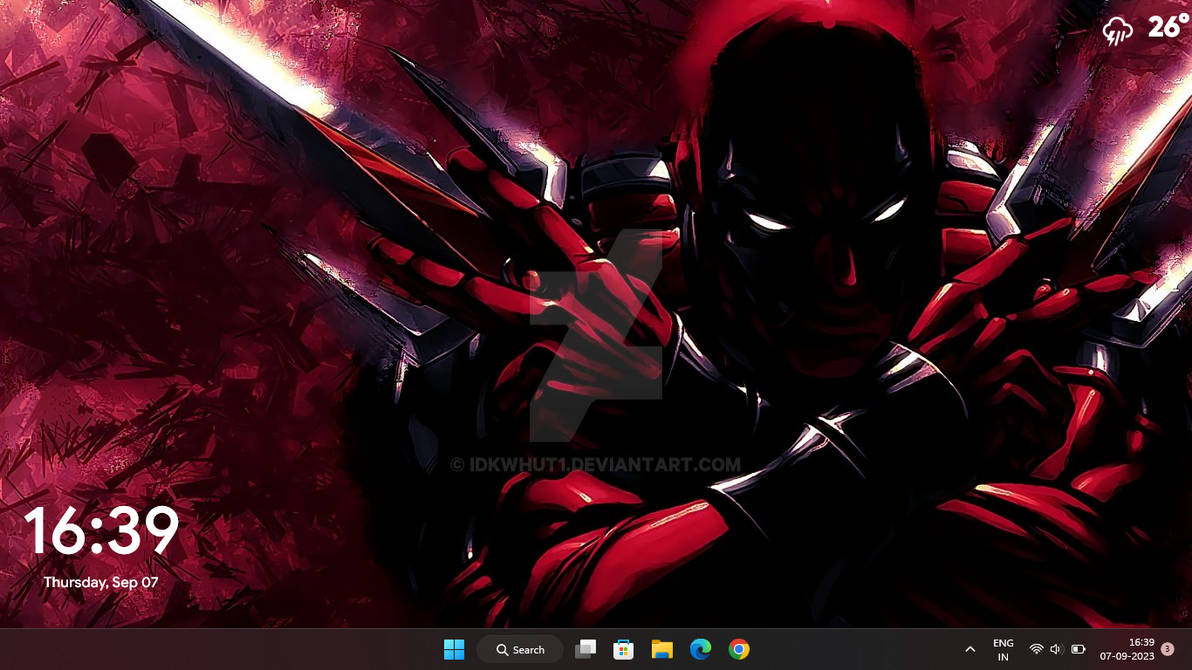Click the Thursday, Sep 07 date text
Screen dimensions: 1192x670
[x=100, y=583]
